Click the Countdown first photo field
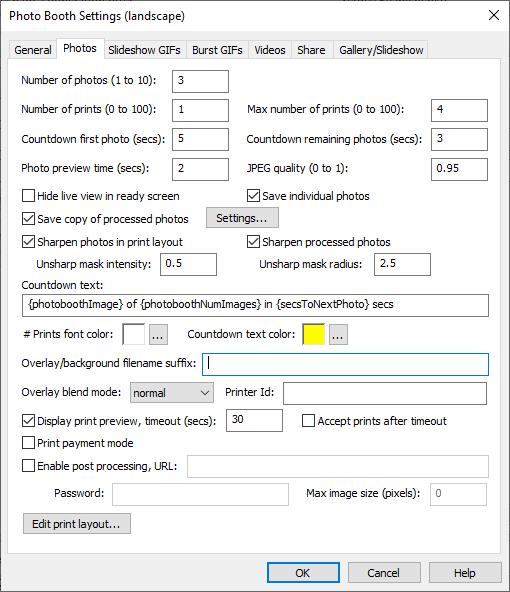Image resolution: width=510 pixels, height=592 pixels. point(200,139)
